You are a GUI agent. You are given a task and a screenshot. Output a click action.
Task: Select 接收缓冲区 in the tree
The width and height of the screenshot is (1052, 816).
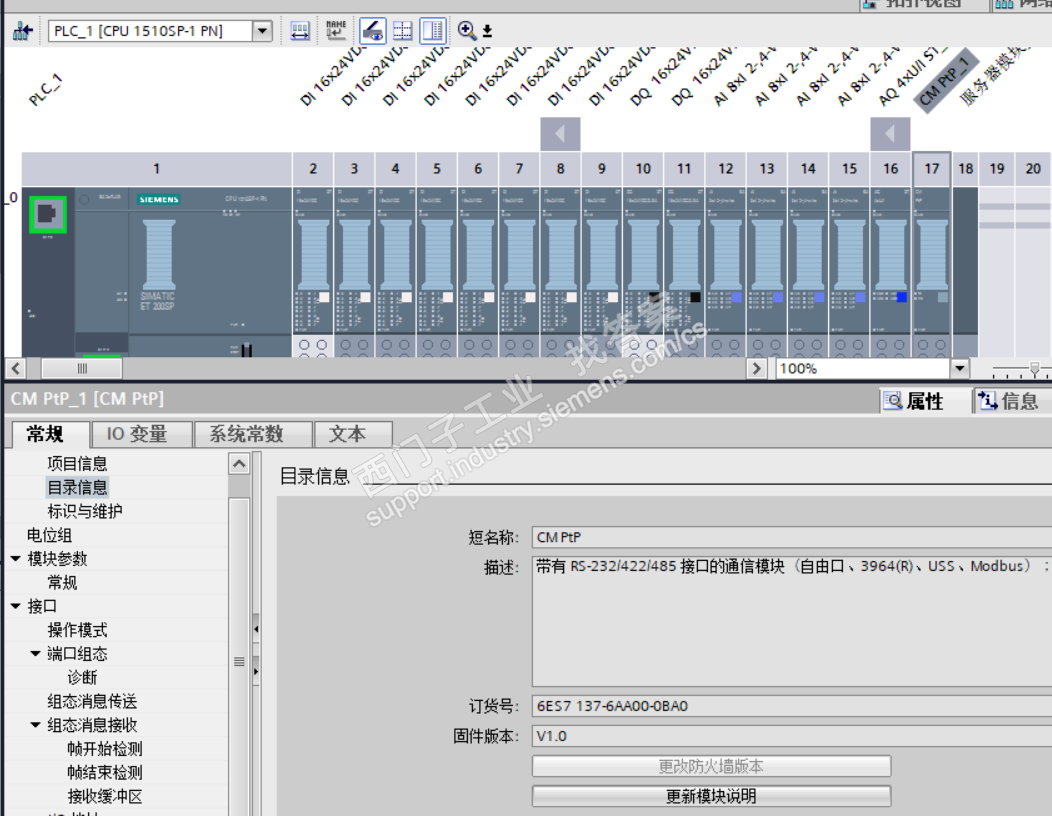(x=105, y=797)
